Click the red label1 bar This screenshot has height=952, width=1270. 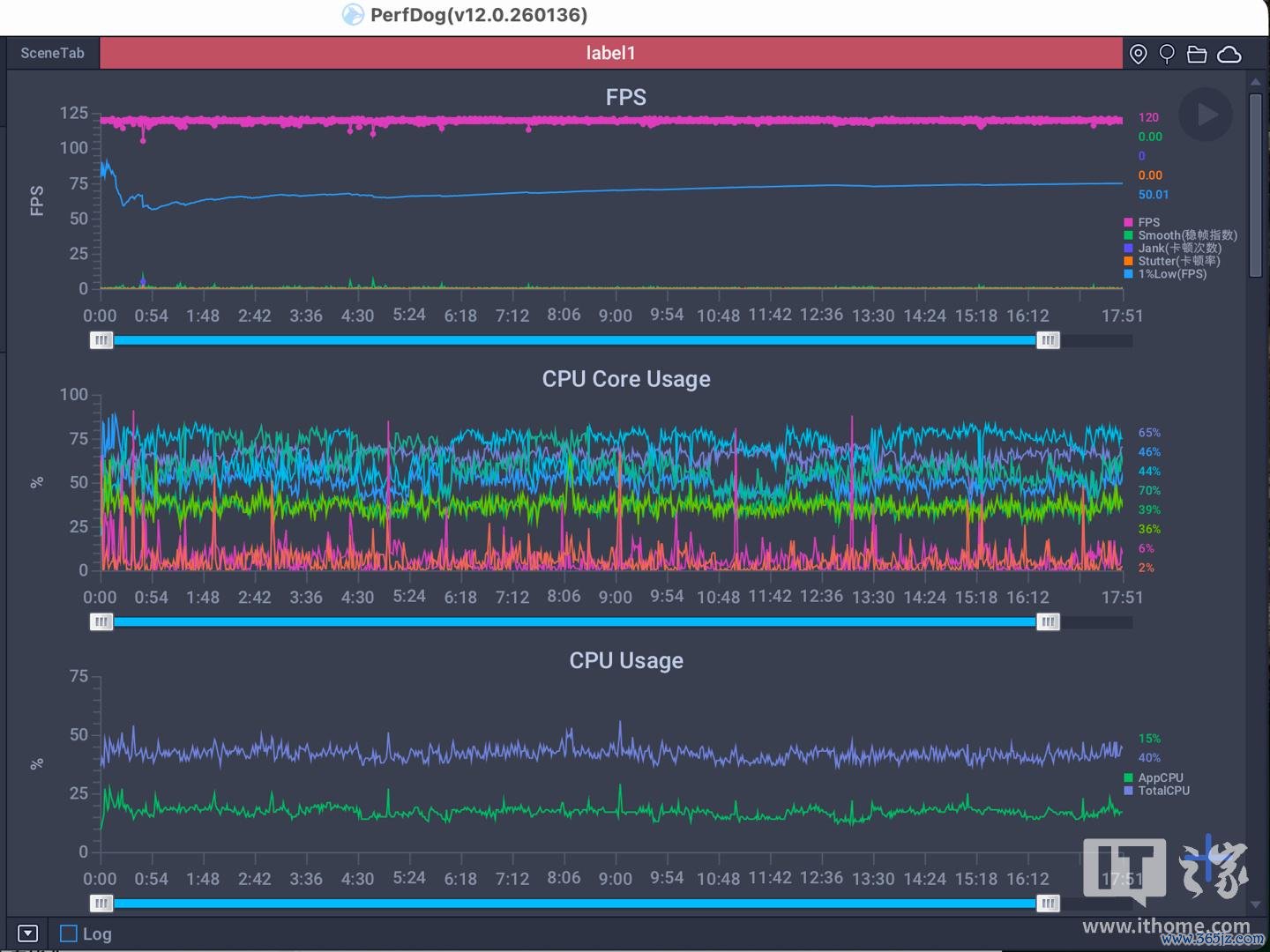pyautogui.click(x=611, y=53)
